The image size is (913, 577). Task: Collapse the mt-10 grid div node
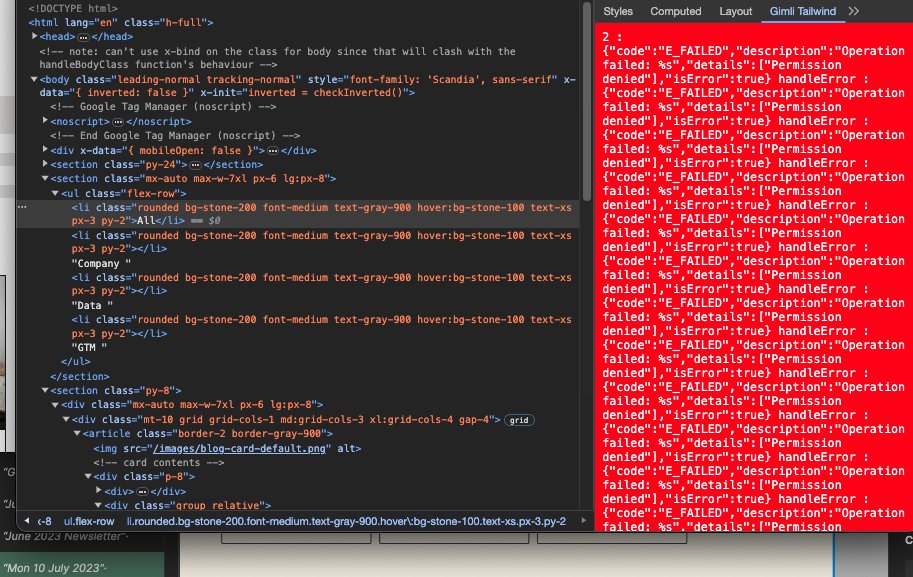click(67, 419)
